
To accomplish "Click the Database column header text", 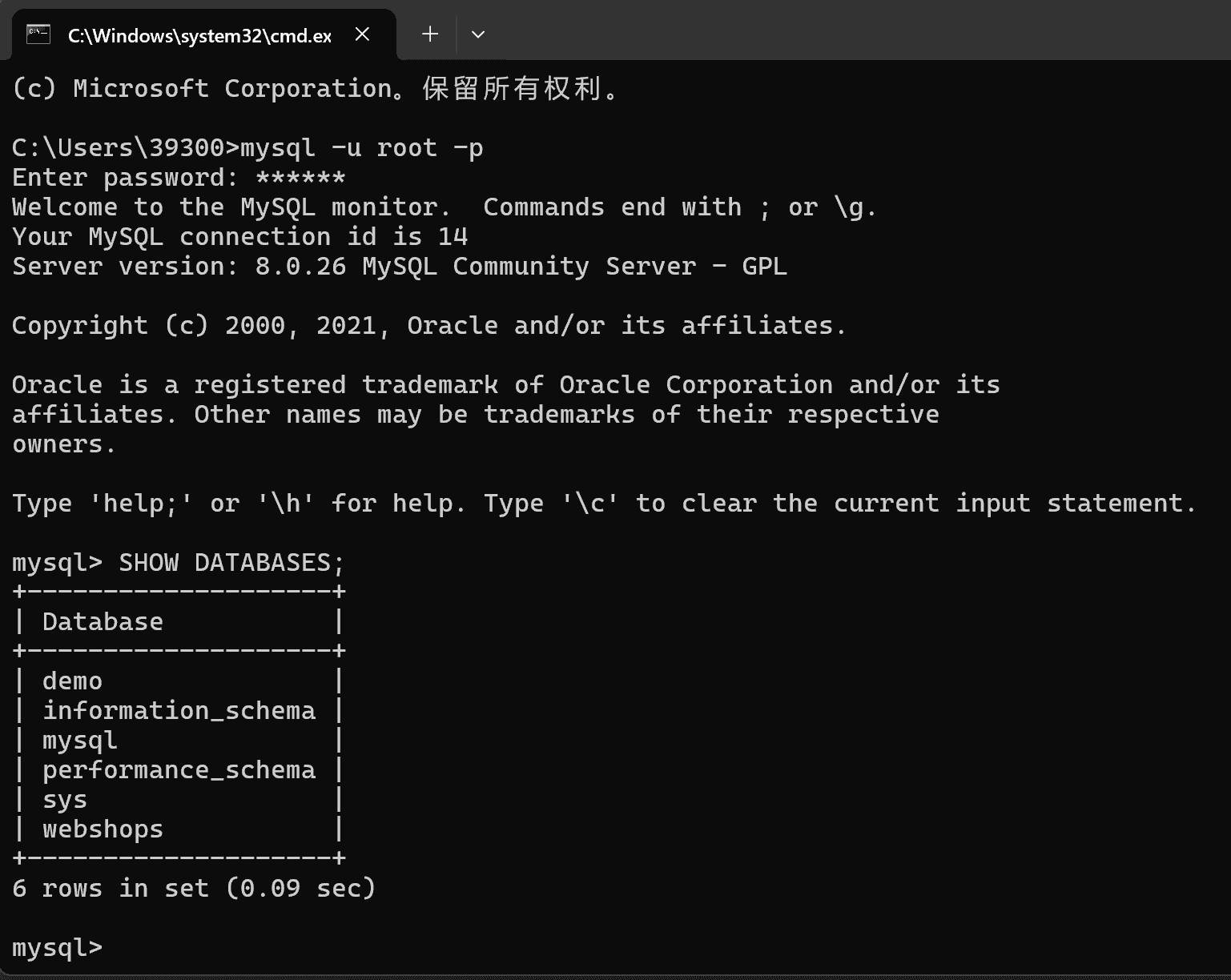I will (103, 622).
